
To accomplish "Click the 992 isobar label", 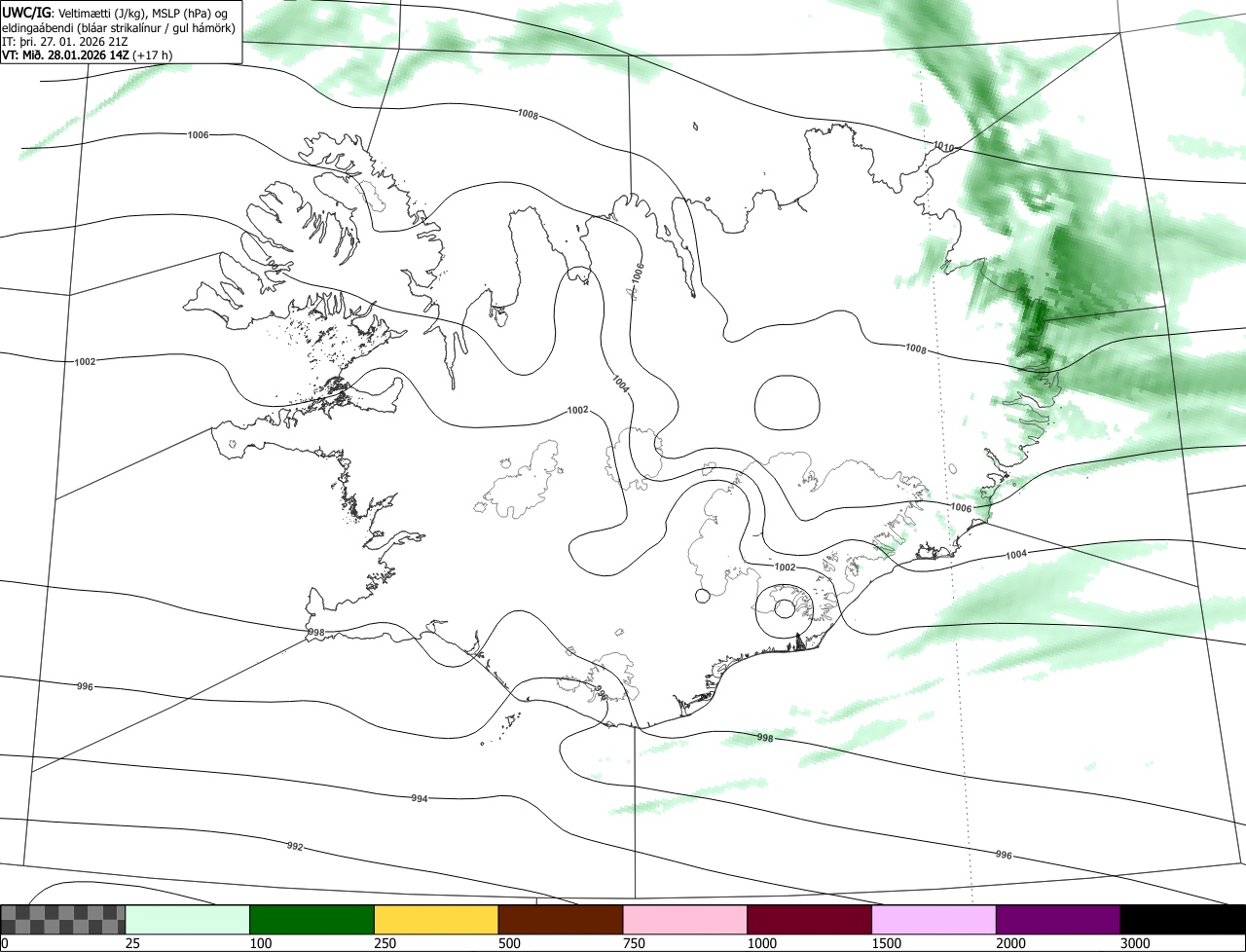I will point(295,846).
